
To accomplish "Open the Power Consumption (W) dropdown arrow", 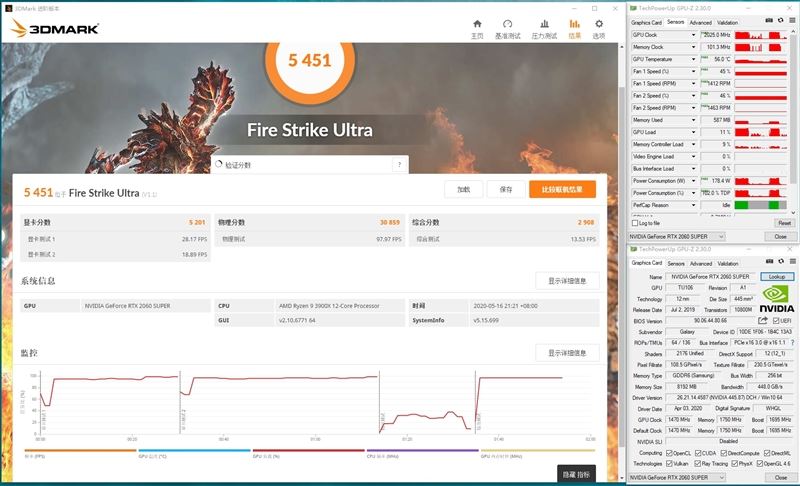I will coord(693,181).
